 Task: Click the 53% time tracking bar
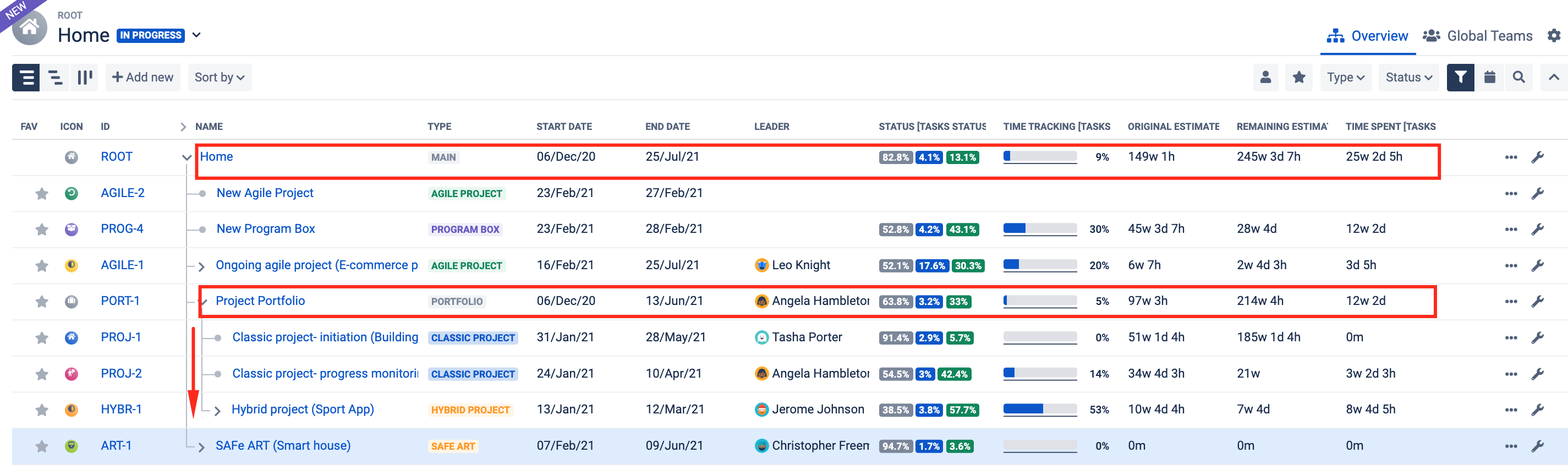point(1040,410)
